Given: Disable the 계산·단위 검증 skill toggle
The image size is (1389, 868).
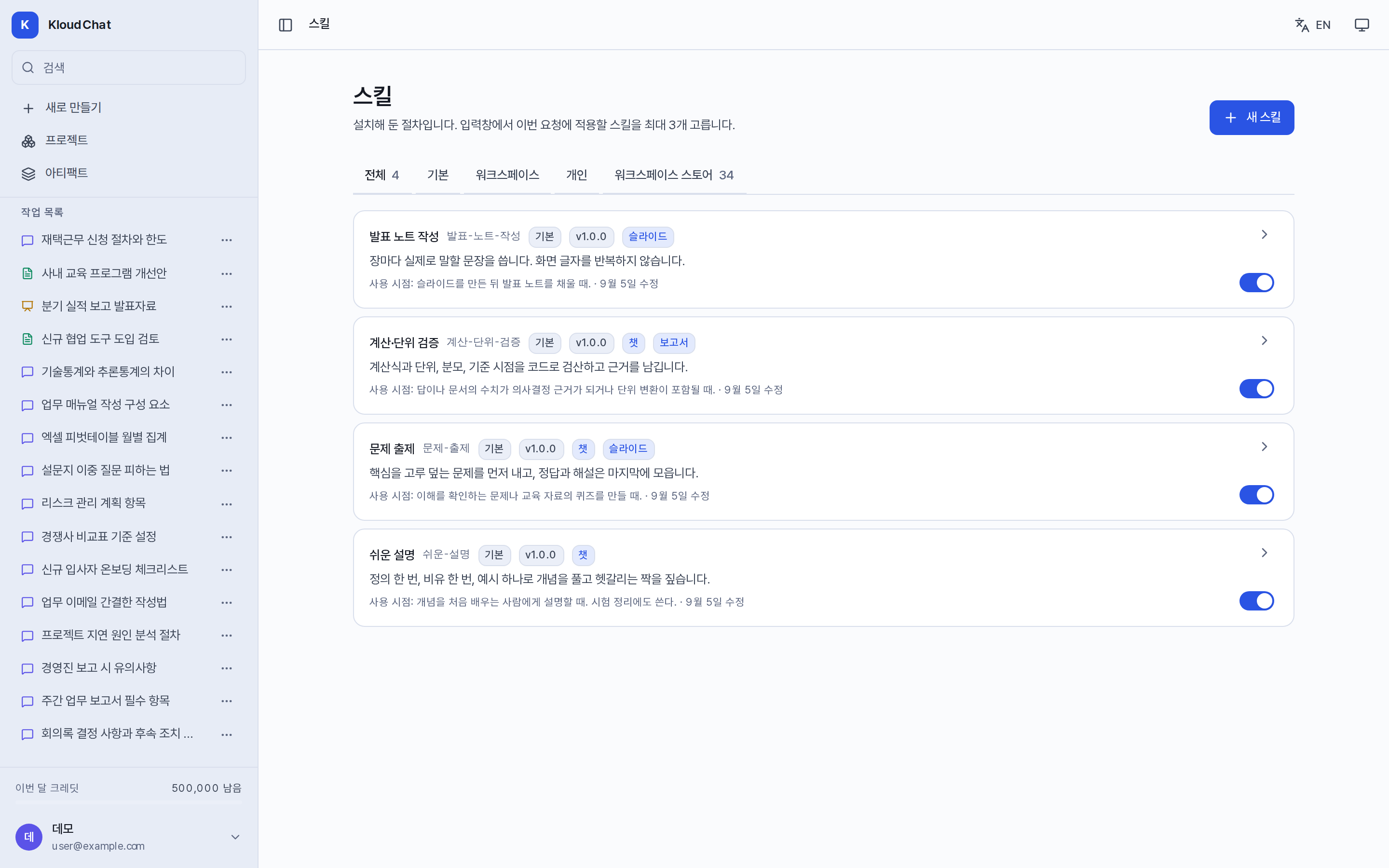Looking at the screenshot, I should pyautogui.click(x=1256, y=389).
